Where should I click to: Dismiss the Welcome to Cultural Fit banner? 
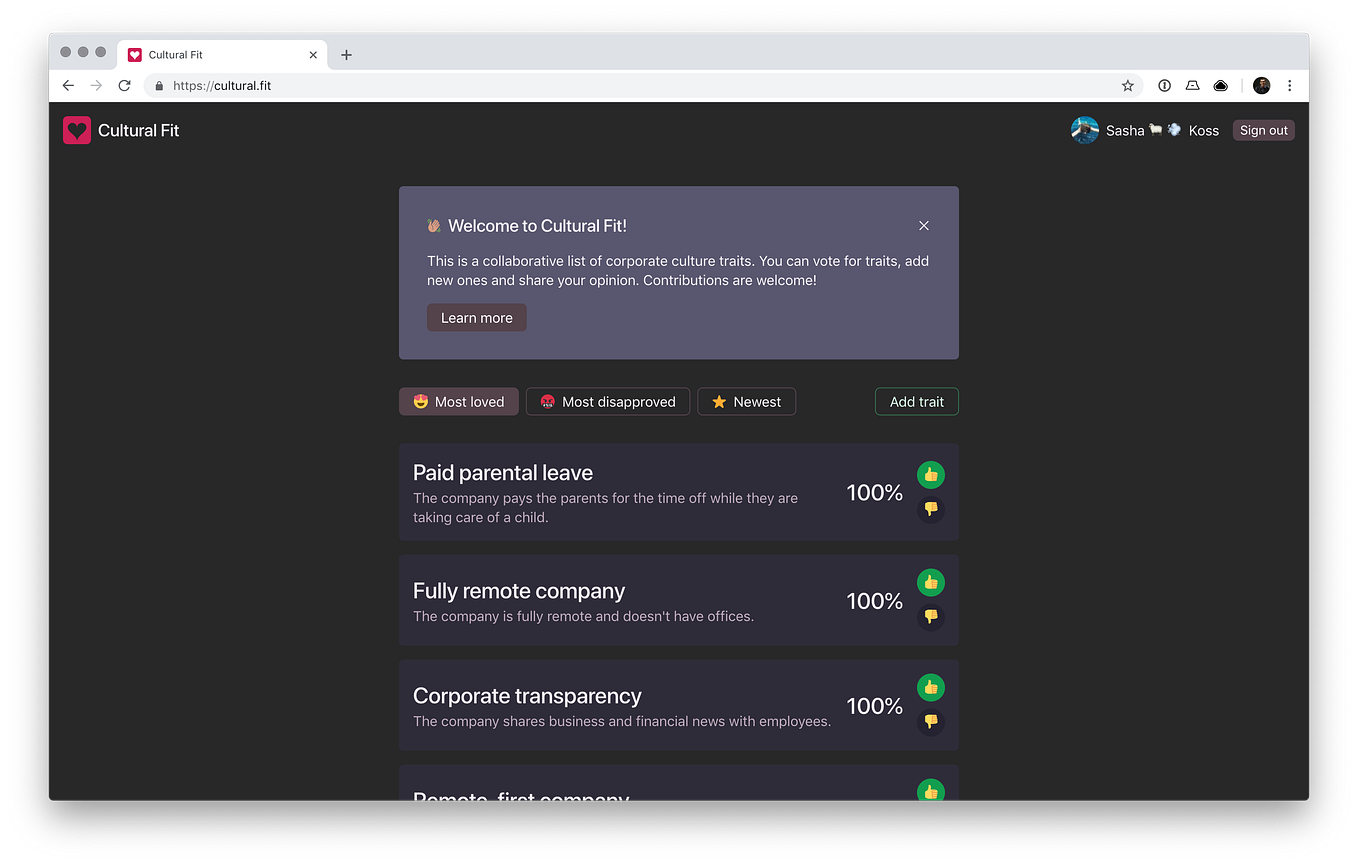pos(923,225)
